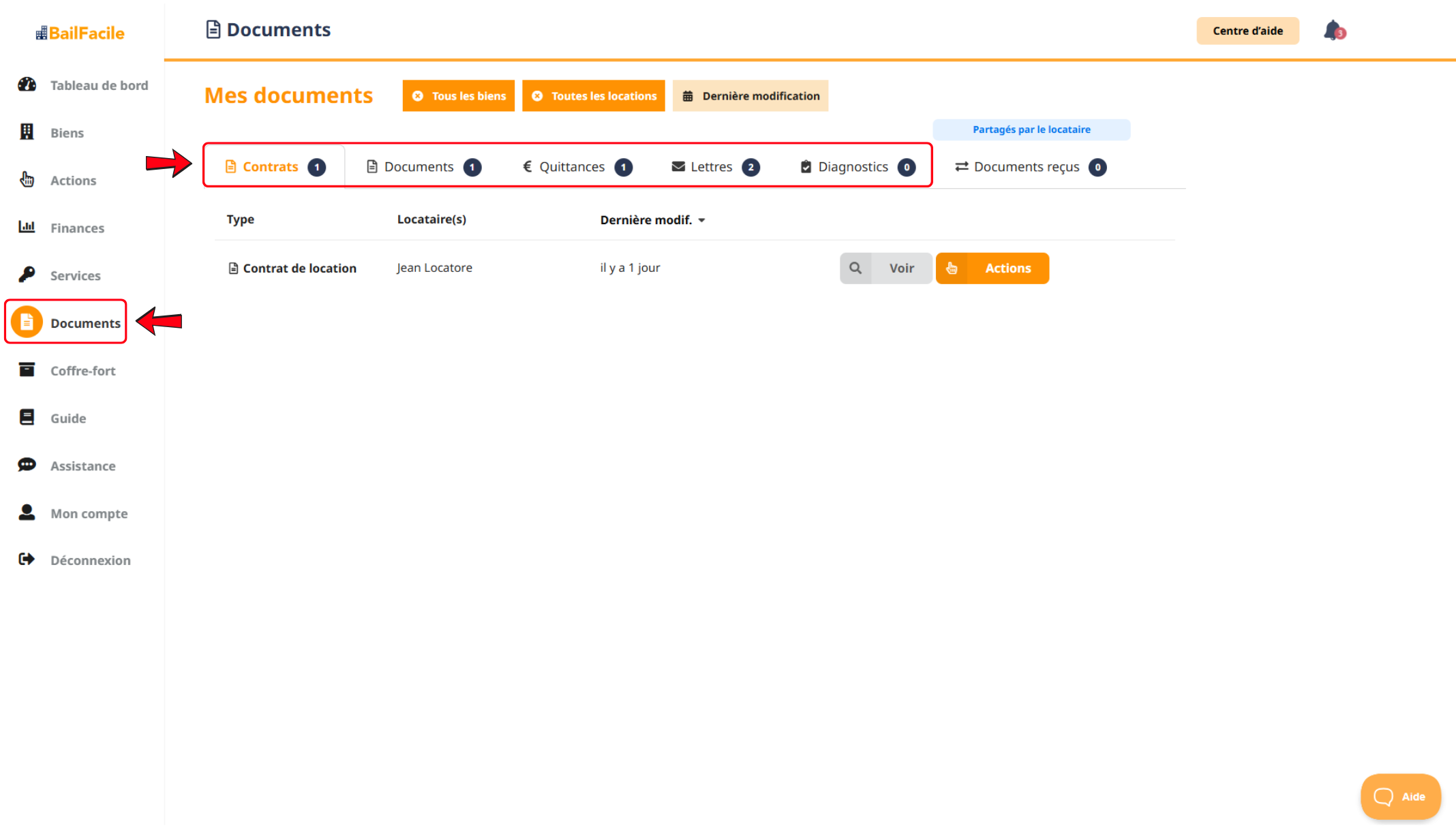Click the Actions hand icon in sidebar

[27, 179]
